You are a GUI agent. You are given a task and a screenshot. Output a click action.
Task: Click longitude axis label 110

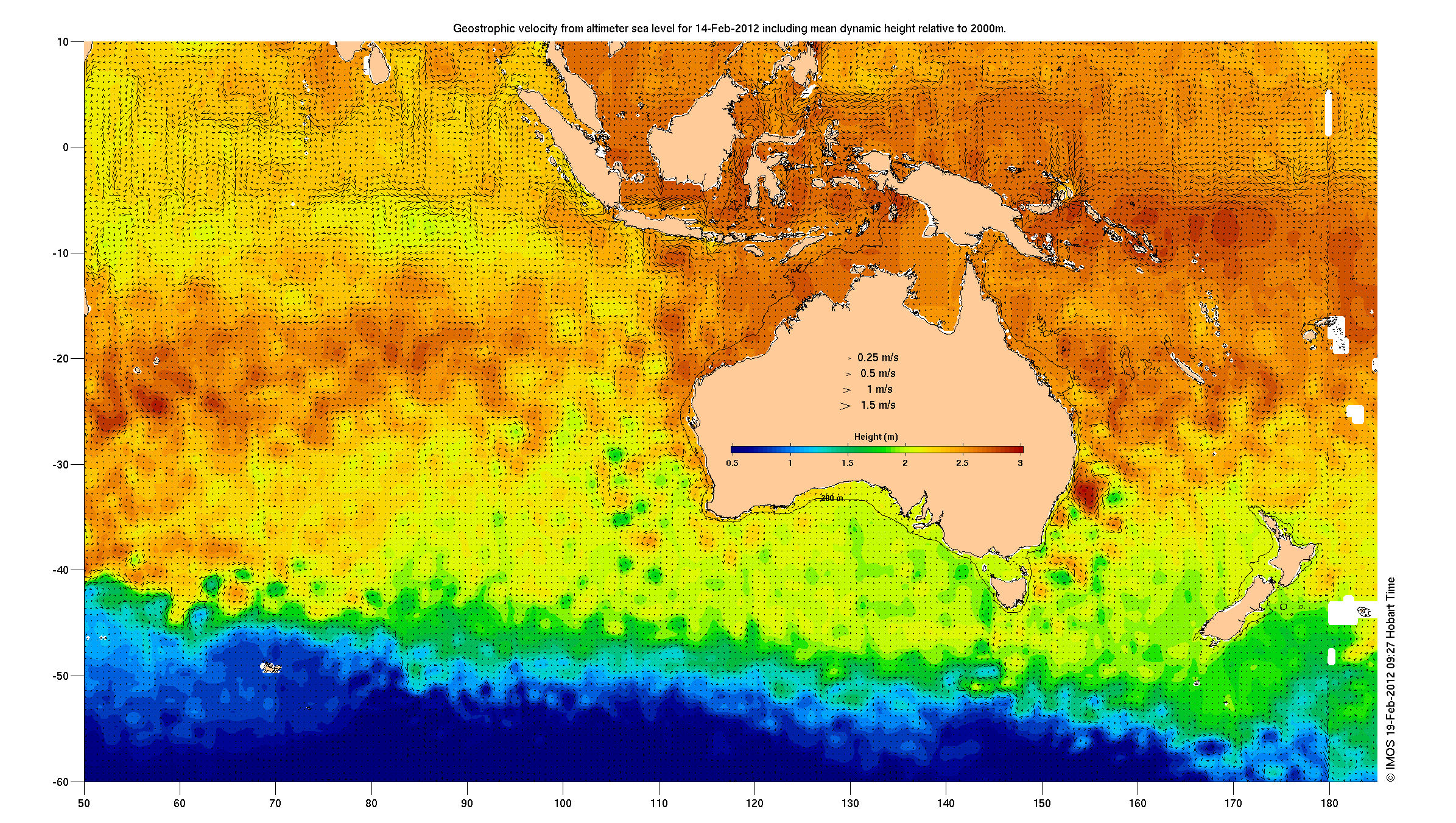(x=659, y=804)
